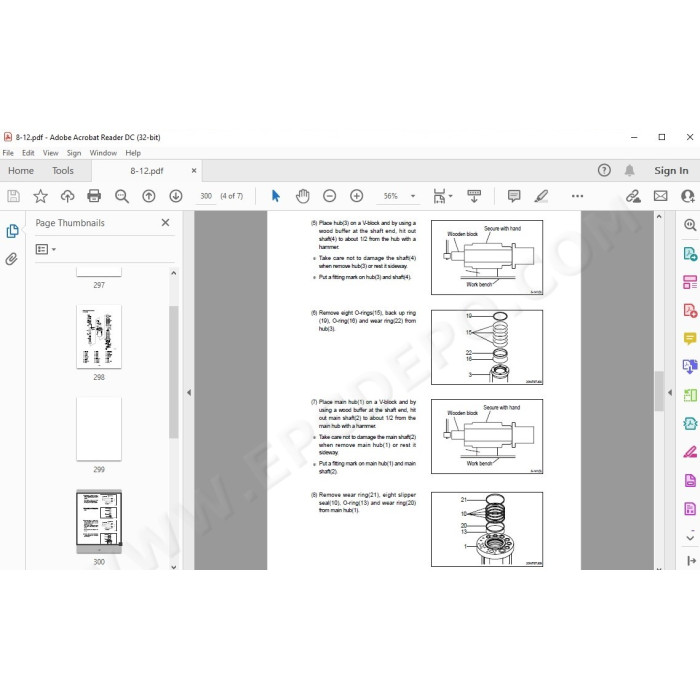
Task: Open the Window menu
Action: pos(103,153)
